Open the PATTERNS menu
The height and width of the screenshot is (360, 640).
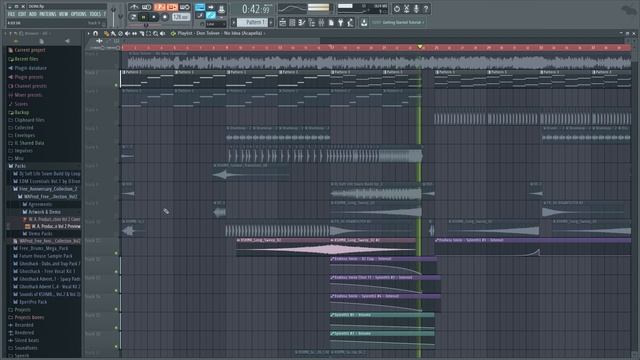48,14
